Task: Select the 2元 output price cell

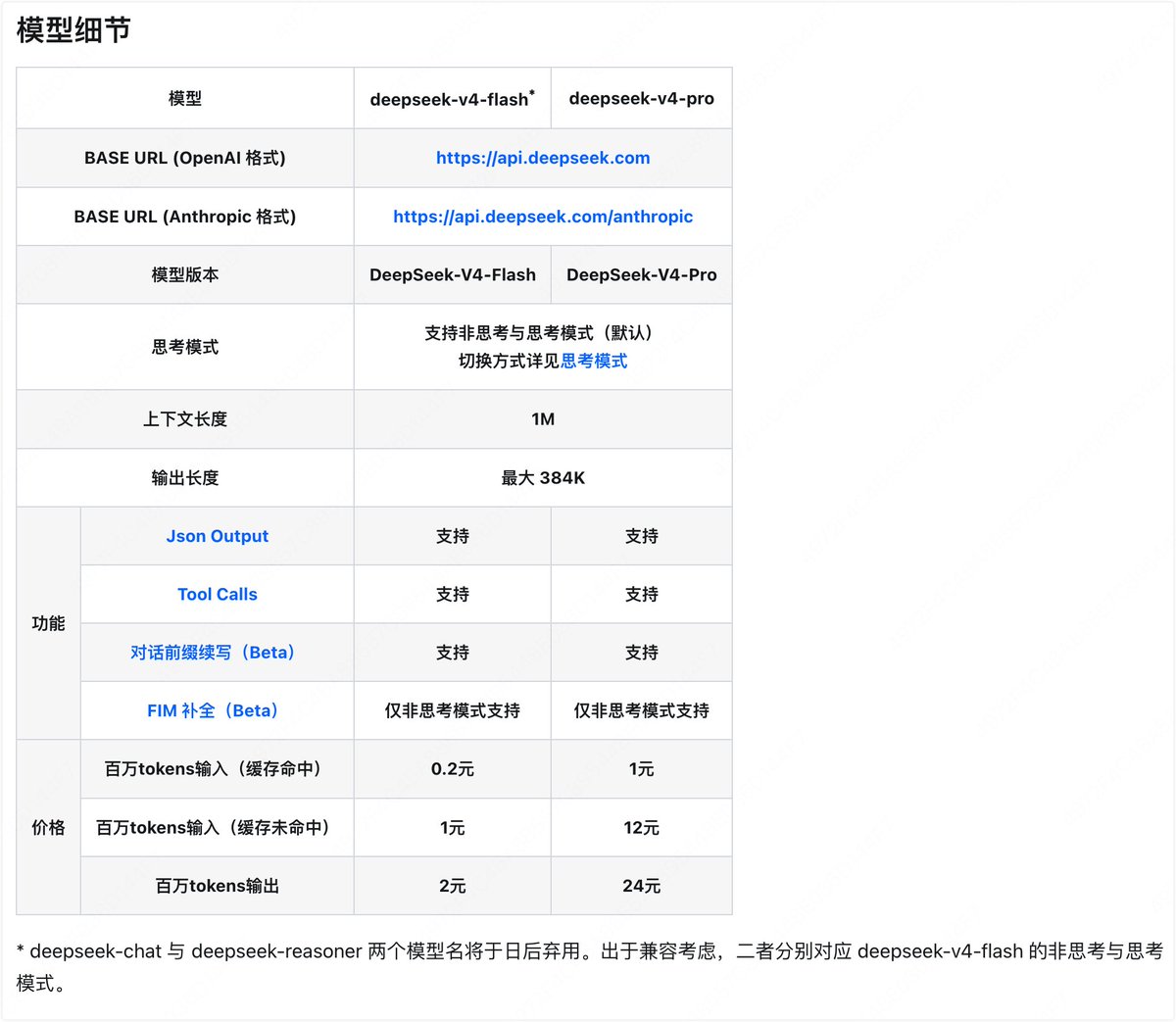Action: (453, 886)
